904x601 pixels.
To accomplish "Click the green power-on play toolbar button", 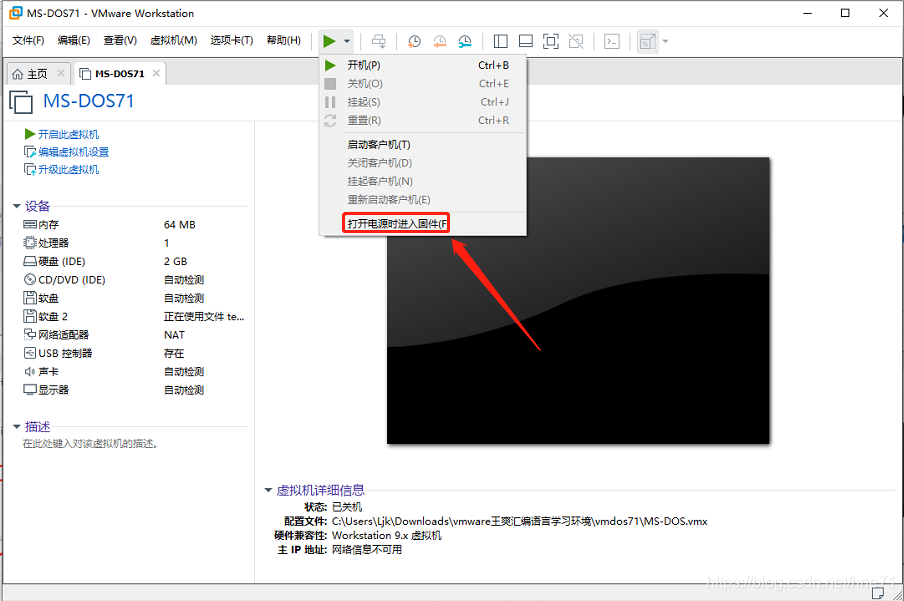I will tap(329, 41).
